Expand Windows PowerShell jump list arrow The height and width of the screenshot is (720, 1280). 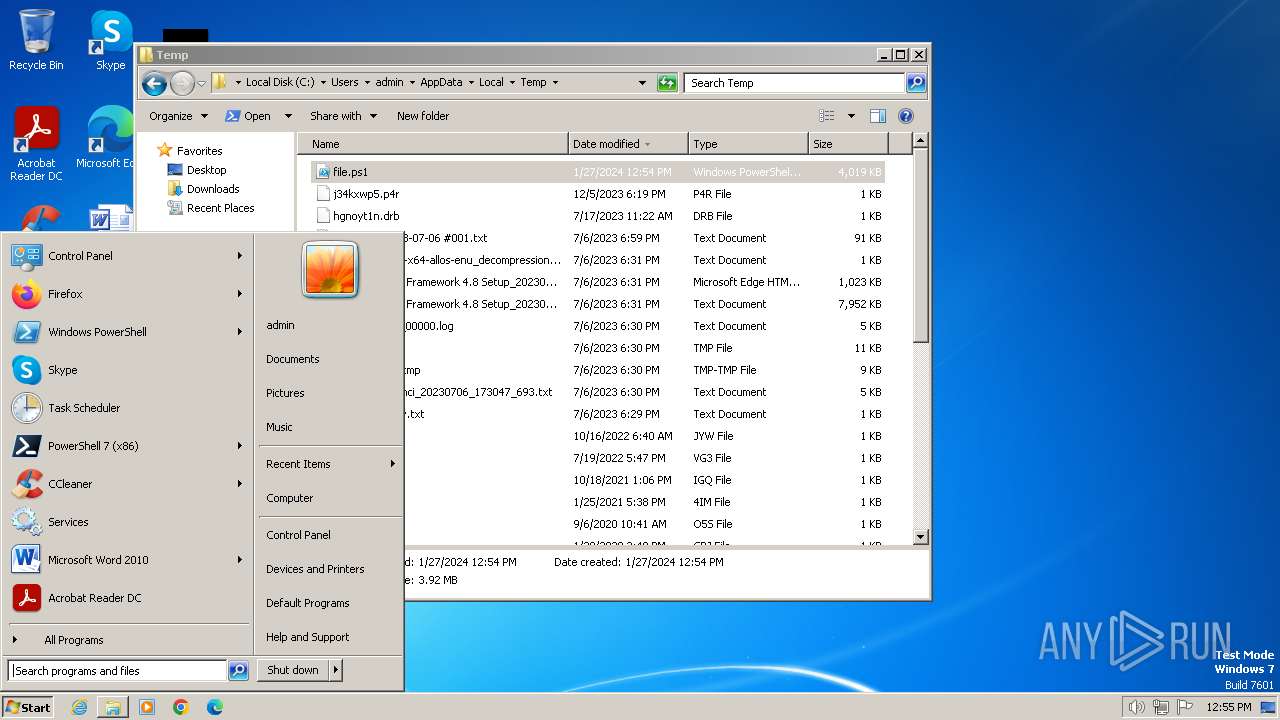tap(240, 332)
